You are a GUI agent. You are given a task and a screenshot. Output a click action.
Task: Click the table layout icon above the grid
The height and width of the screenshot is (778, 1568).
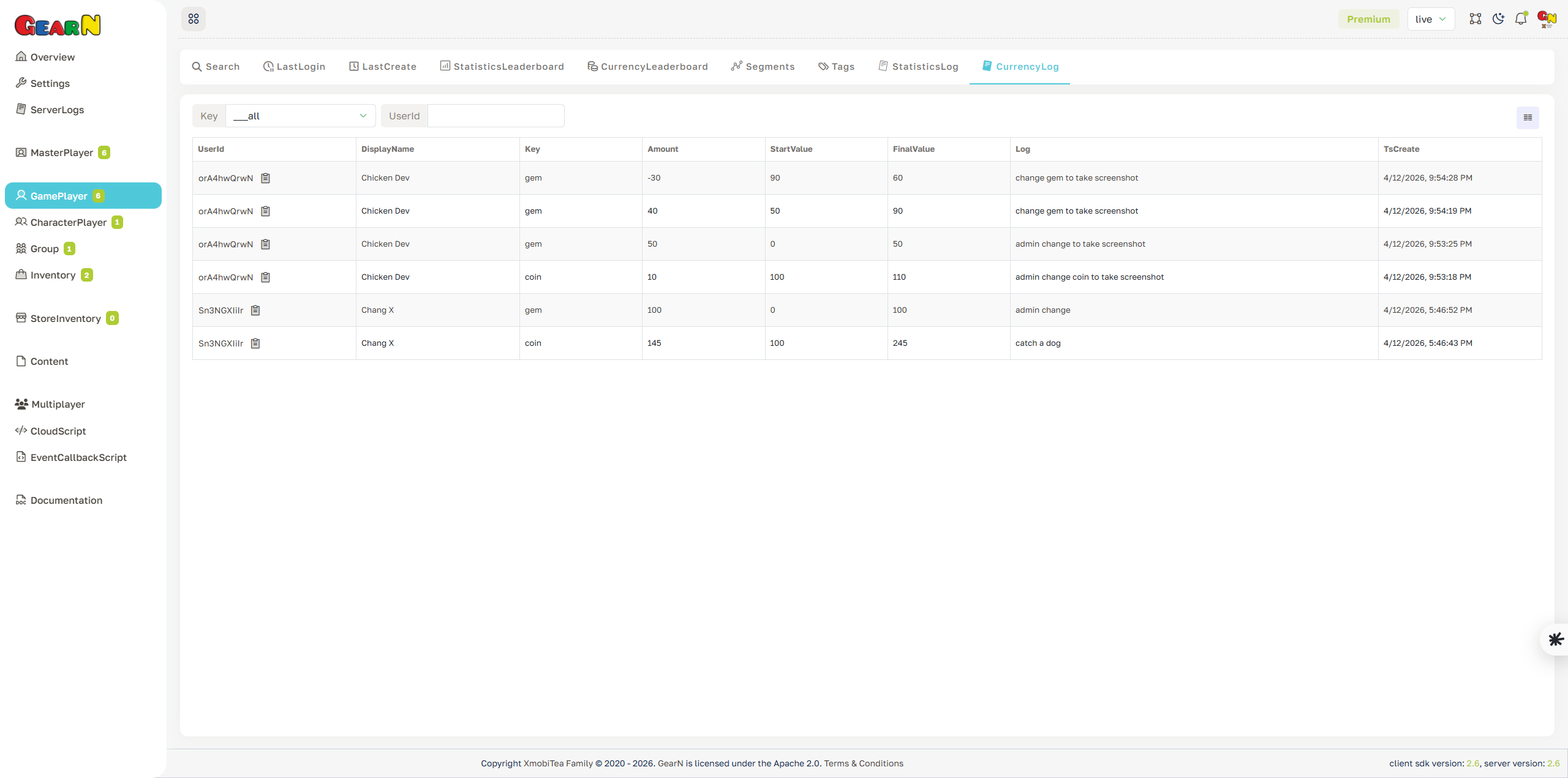(1527, 117)
